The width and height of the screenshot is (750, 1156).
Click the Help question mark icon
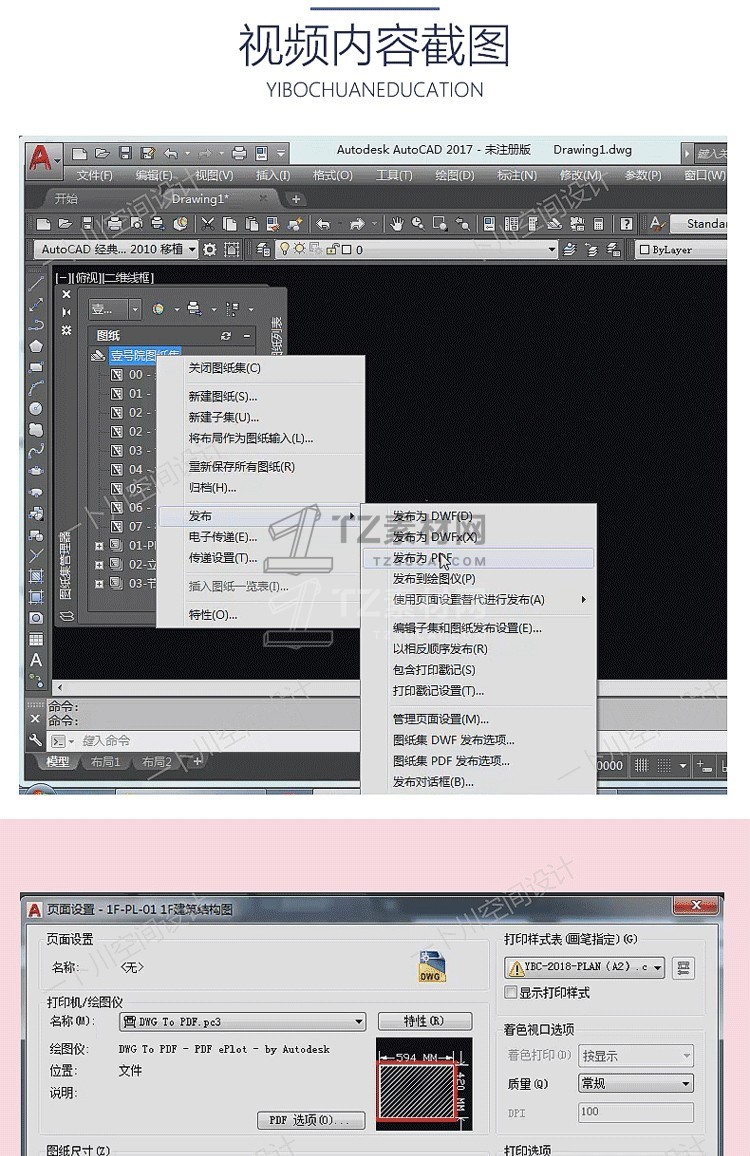point(626,223)
